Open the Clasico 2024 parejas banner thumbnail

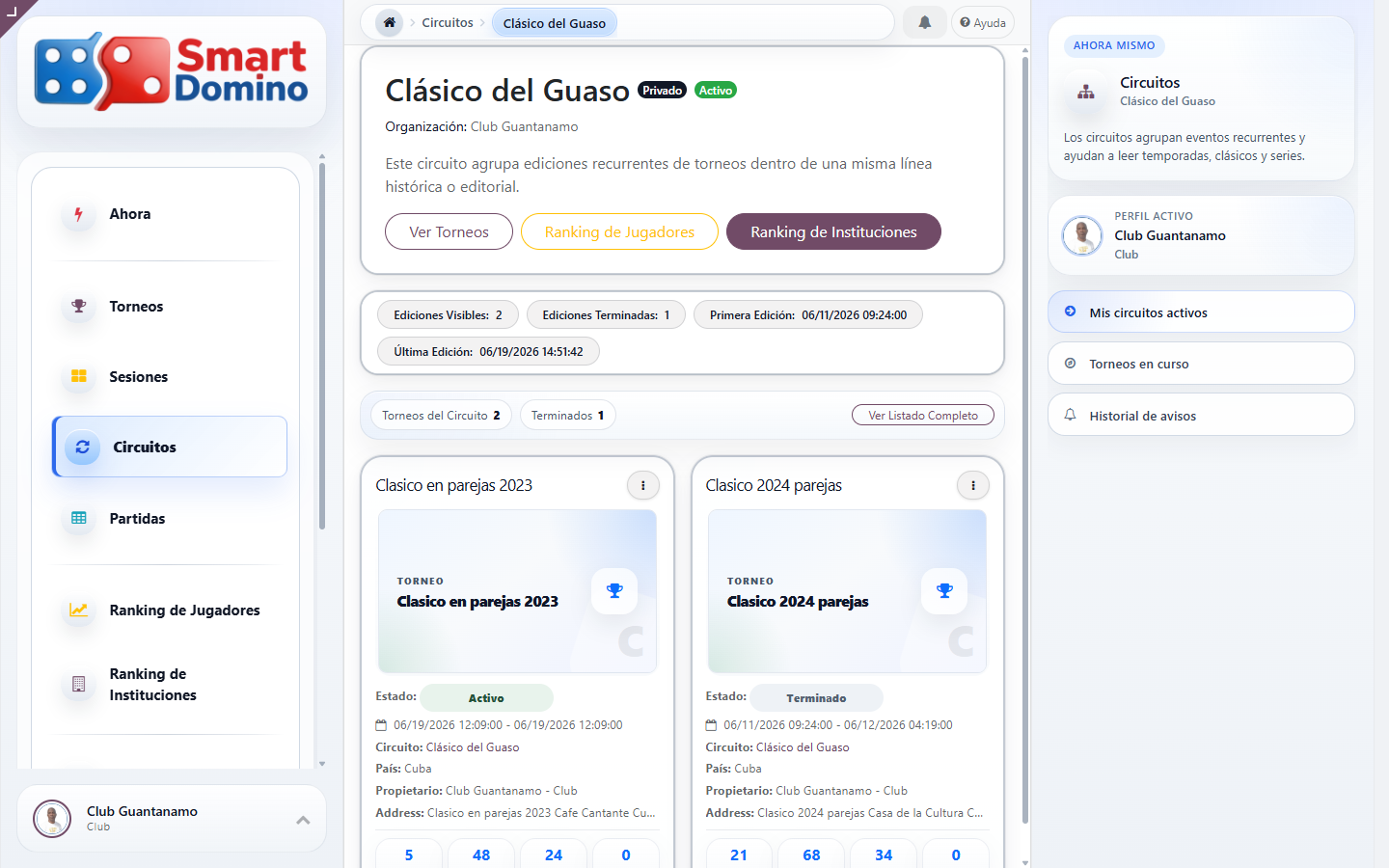tap(847, 591)
